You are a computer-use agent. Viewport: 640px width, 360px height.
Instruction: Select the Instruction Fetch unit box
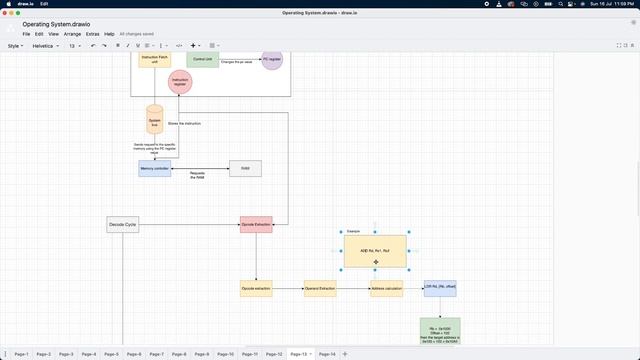coord(155,59)
